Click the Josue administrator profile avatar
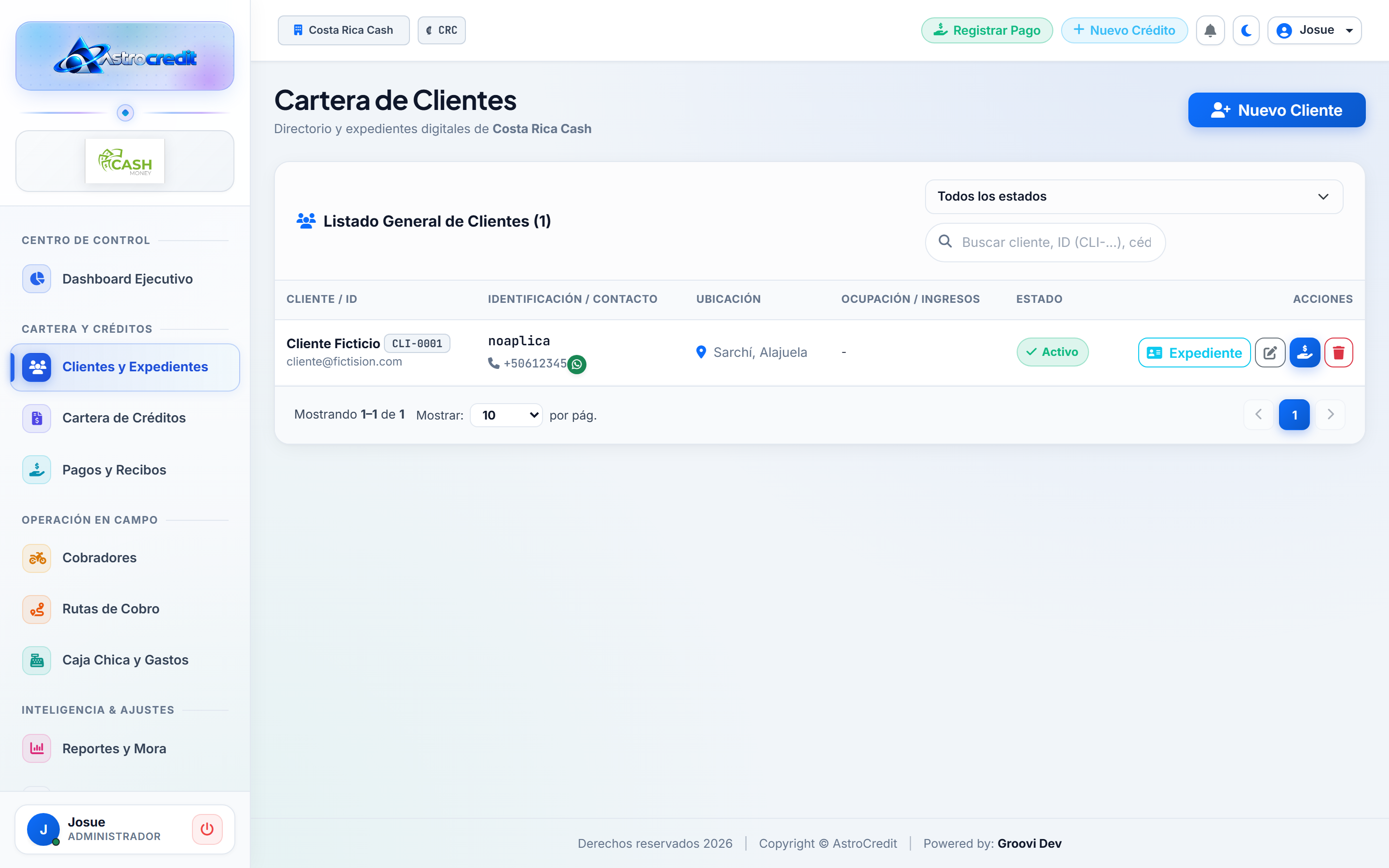The image size is (1389, 868). pyautogui.click(x=43, y=829)
